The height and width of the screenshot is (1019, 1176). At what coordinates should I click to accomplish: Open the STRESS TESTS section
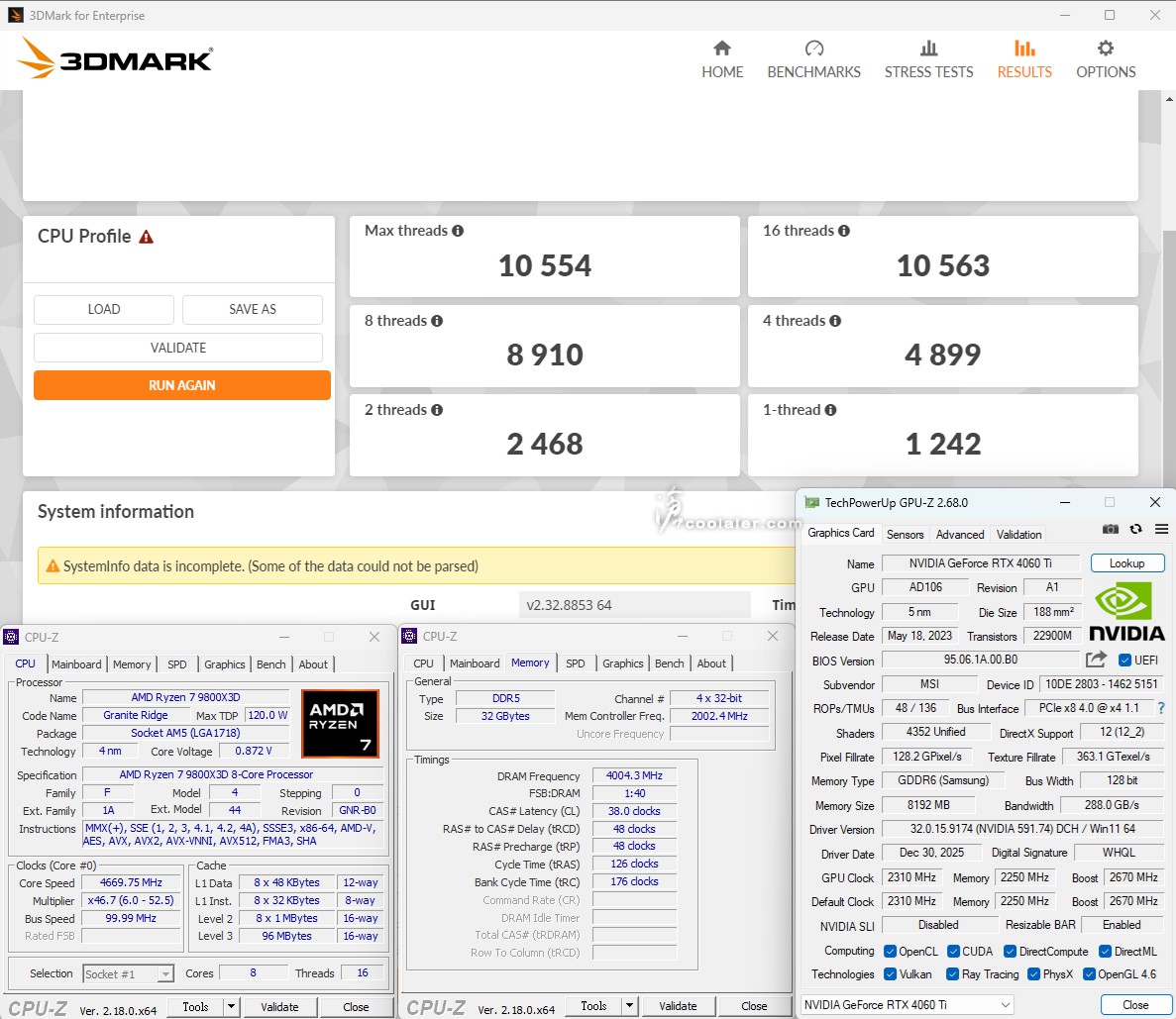click(x=928, y=59)
